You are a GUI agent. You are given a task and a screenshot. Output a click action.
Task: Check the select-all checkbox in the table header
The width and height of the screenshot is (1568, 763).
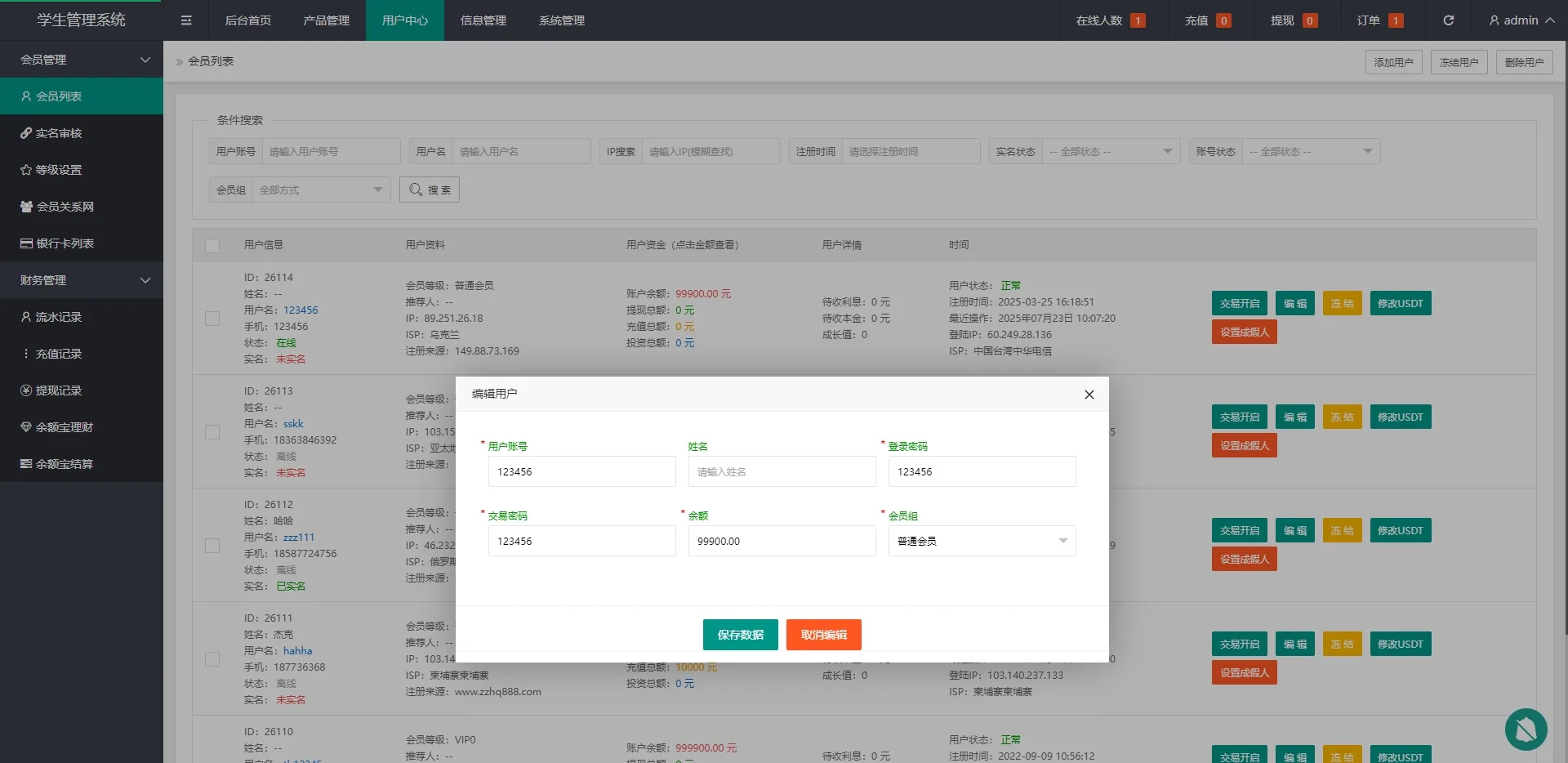212,246
